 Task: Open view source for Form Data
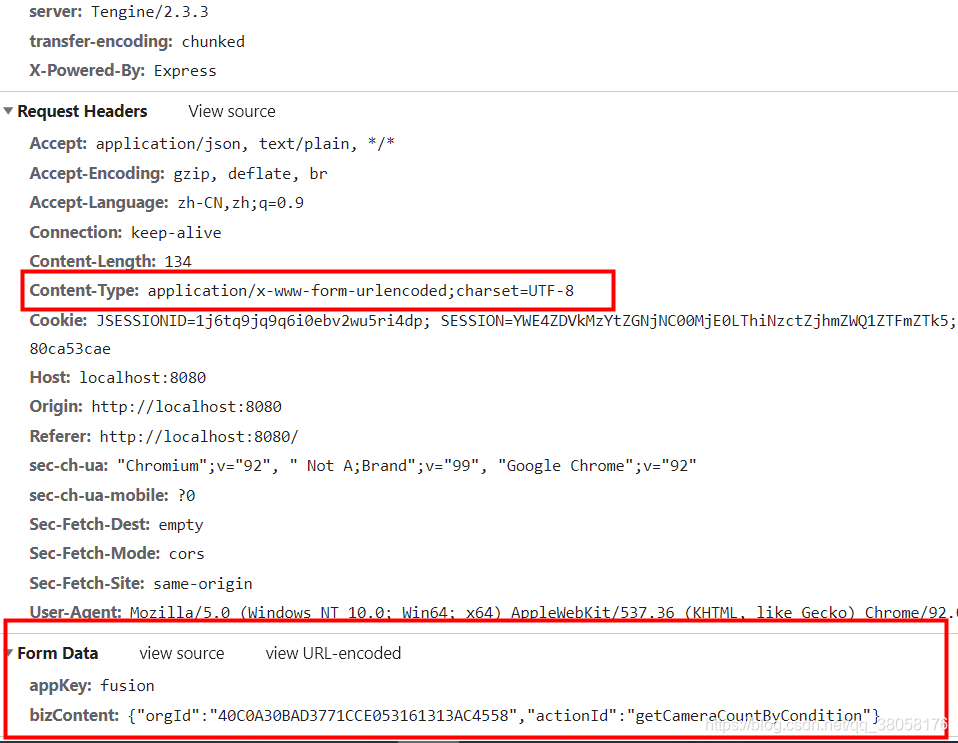point(181,653)
